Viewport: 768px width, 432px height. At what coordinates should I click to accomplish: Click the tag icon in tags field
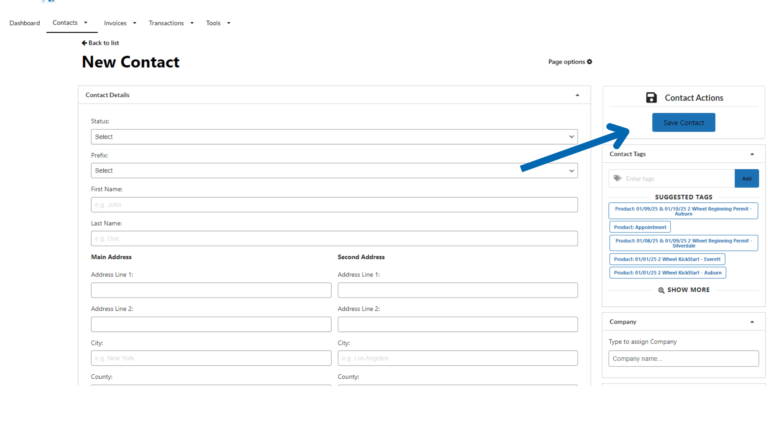pyautogui.click(x=617, y=178)
